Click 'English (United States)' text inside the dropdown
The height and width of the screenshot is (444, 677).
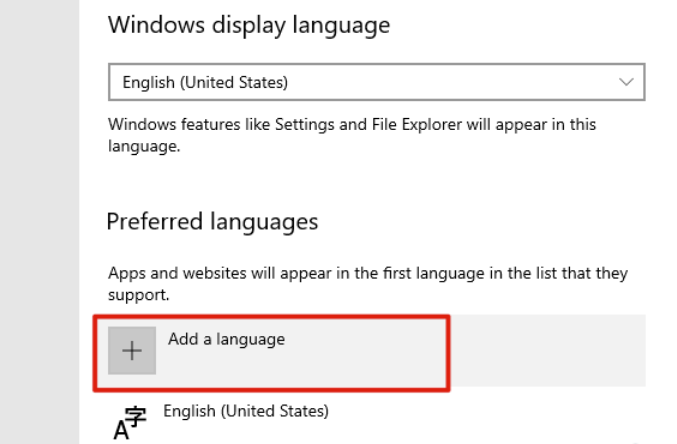[x=205, y=82]
